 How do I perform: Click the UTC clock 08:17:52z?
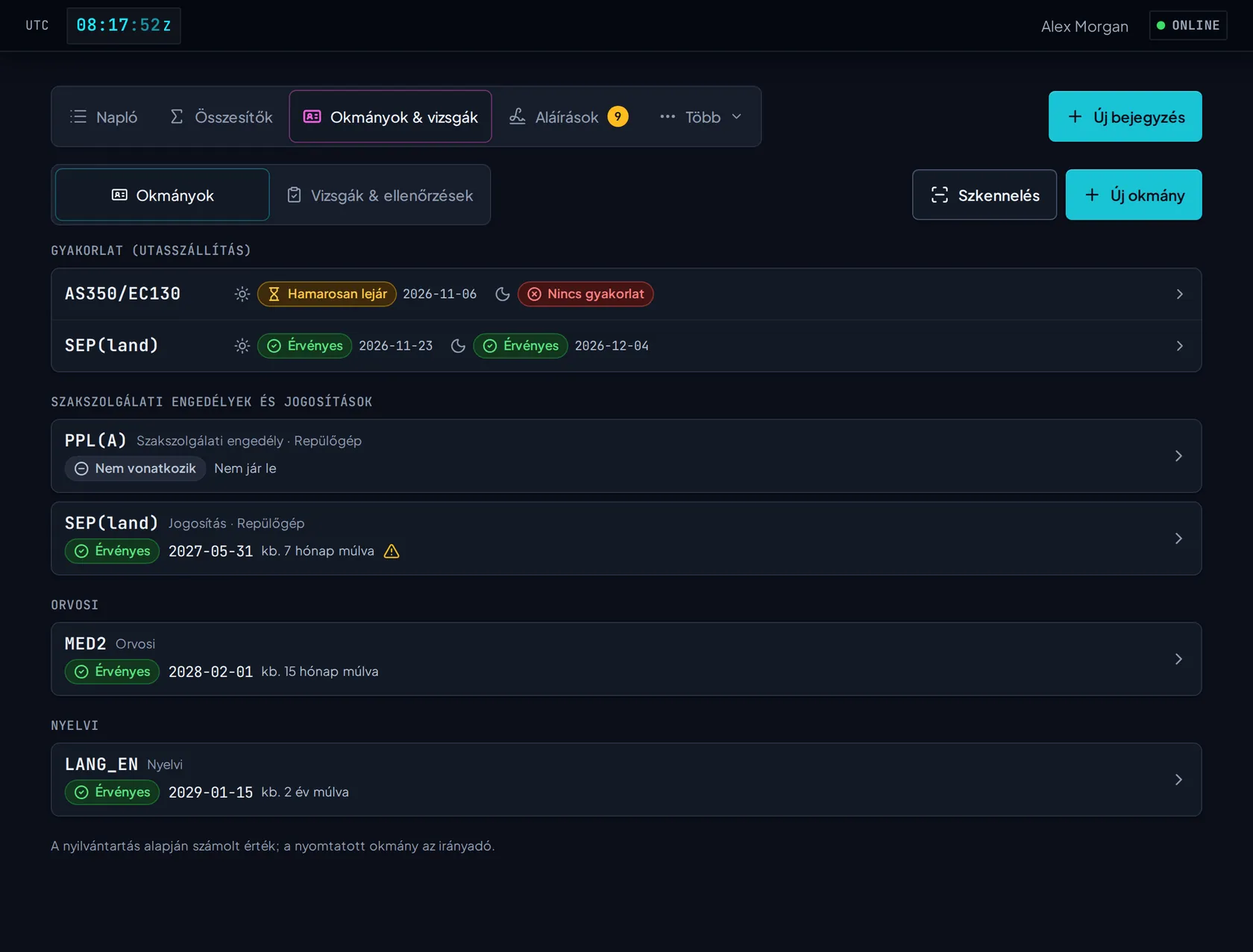(x=124, y=25)
